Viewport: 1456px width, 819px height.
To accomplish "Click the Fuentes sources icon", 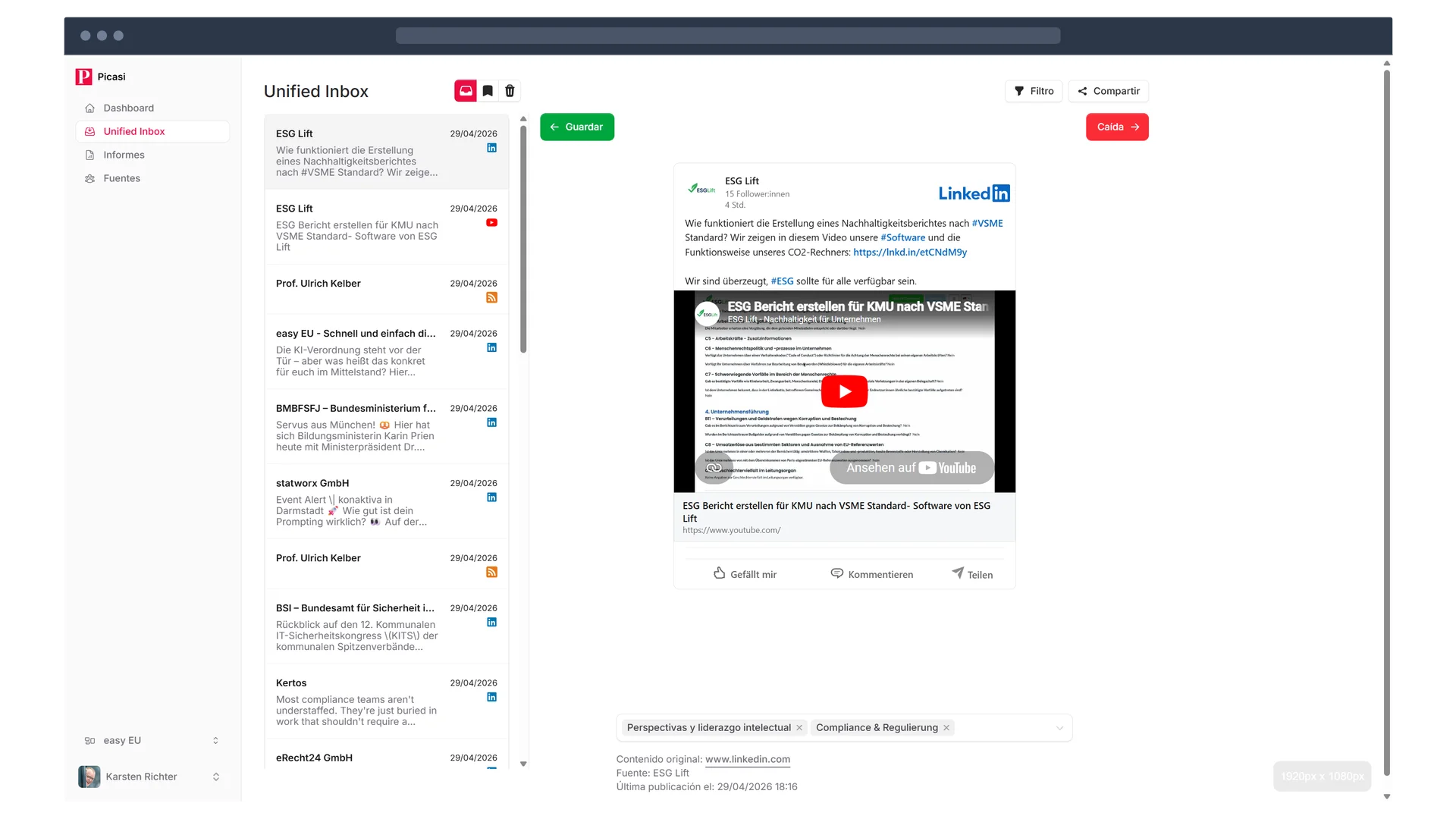I will click(90, 178).
